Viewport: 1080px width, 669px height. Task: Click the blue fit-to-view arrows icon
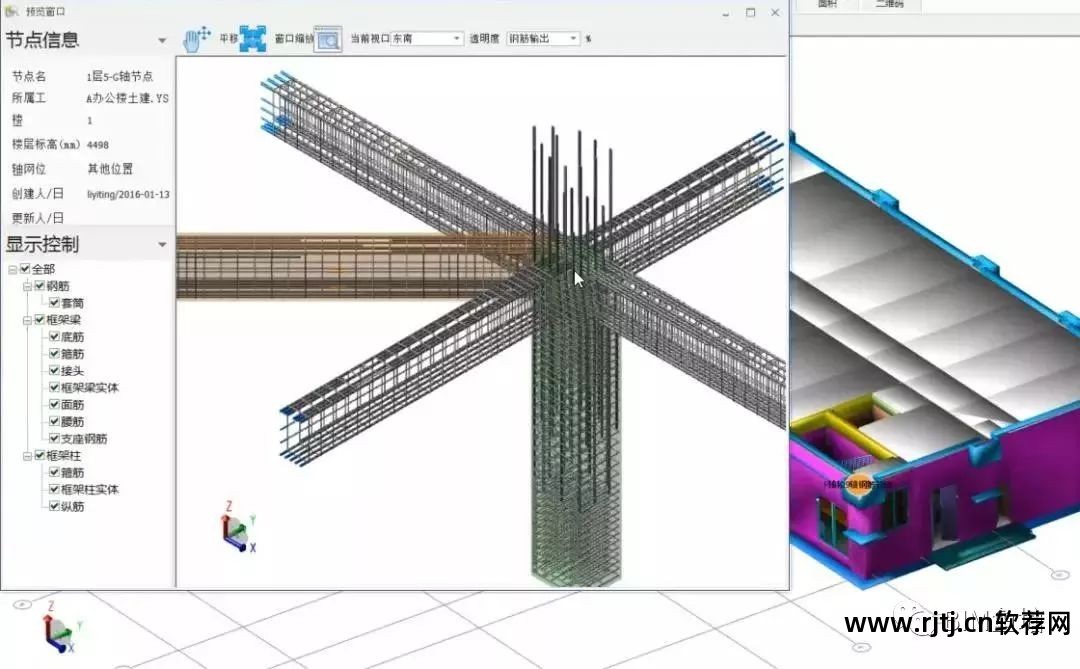[x=253, y=39]
